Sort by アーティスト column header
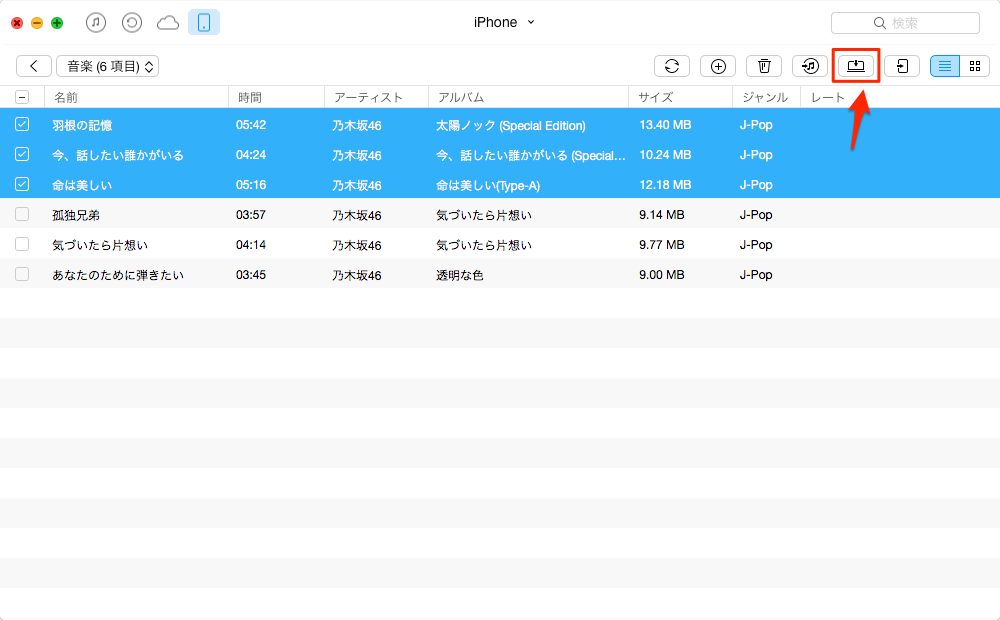This screenshot has height=620, width=1000. pos(377,98)
